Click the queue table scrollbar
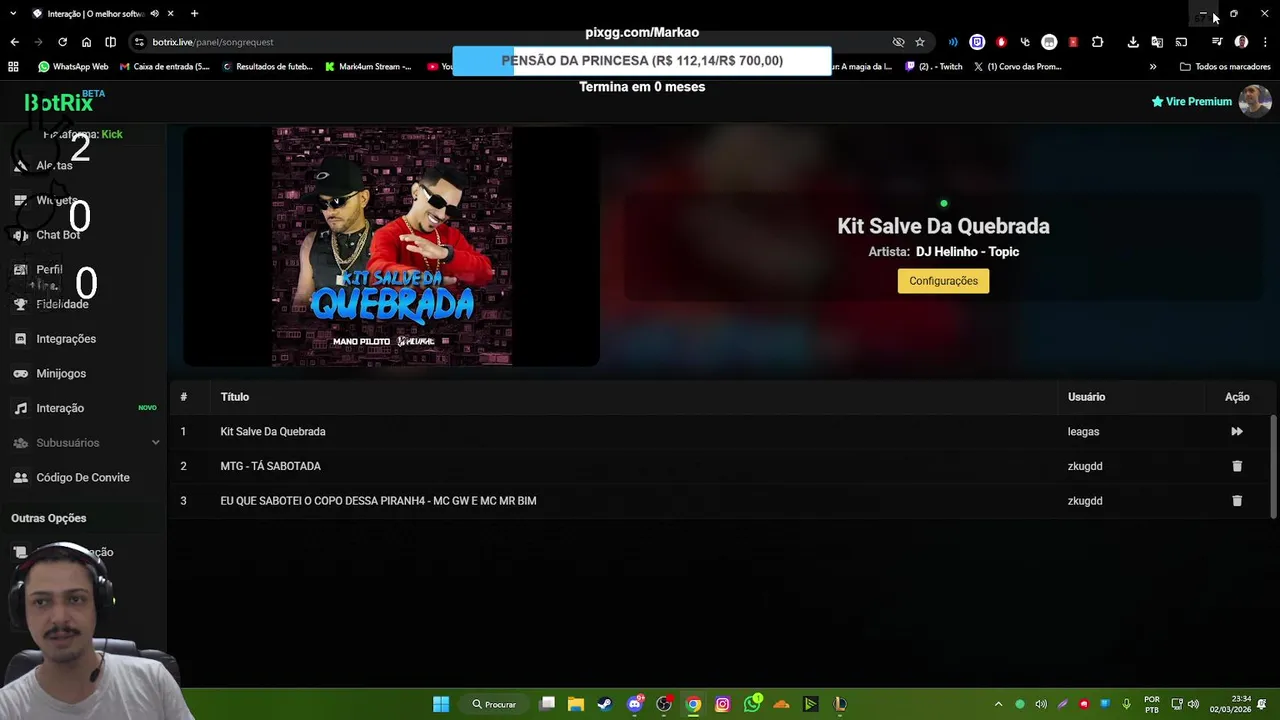 tap(1273, 466)
